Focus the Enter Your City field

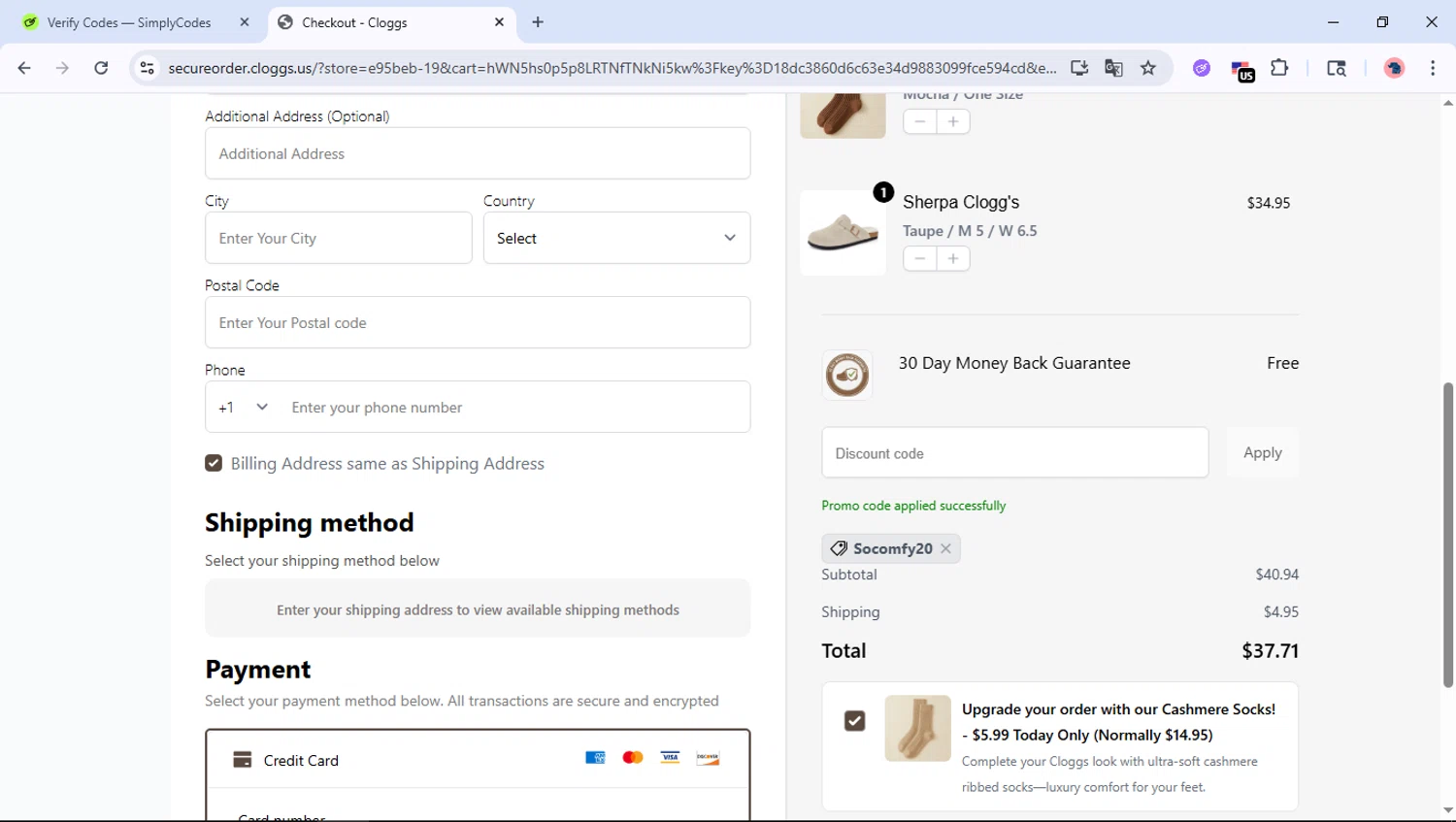(338, 238)
